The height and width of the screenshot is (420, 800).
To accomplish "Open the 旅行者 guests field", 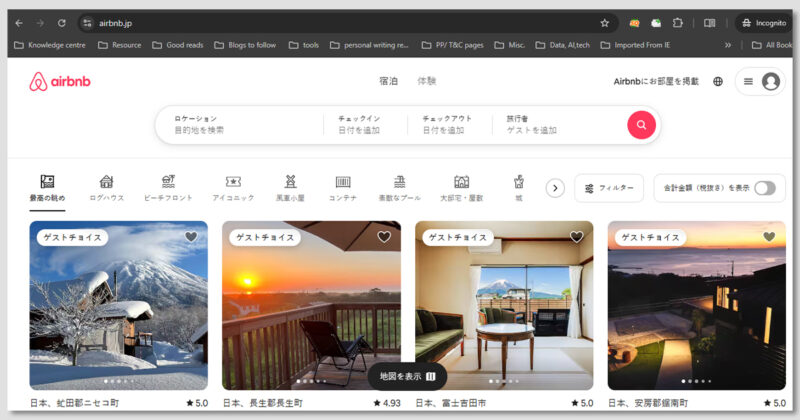I will [x=559, y=125].
